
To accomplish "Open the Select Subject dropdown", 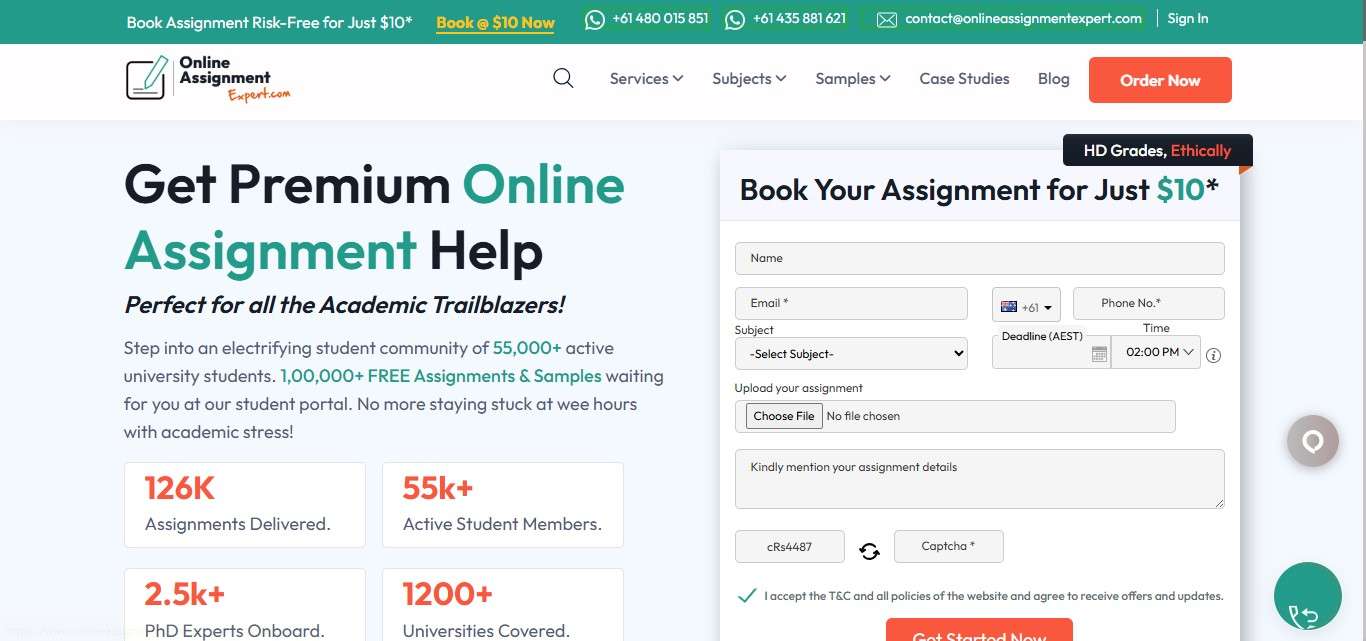I will [x=851, y=353].
